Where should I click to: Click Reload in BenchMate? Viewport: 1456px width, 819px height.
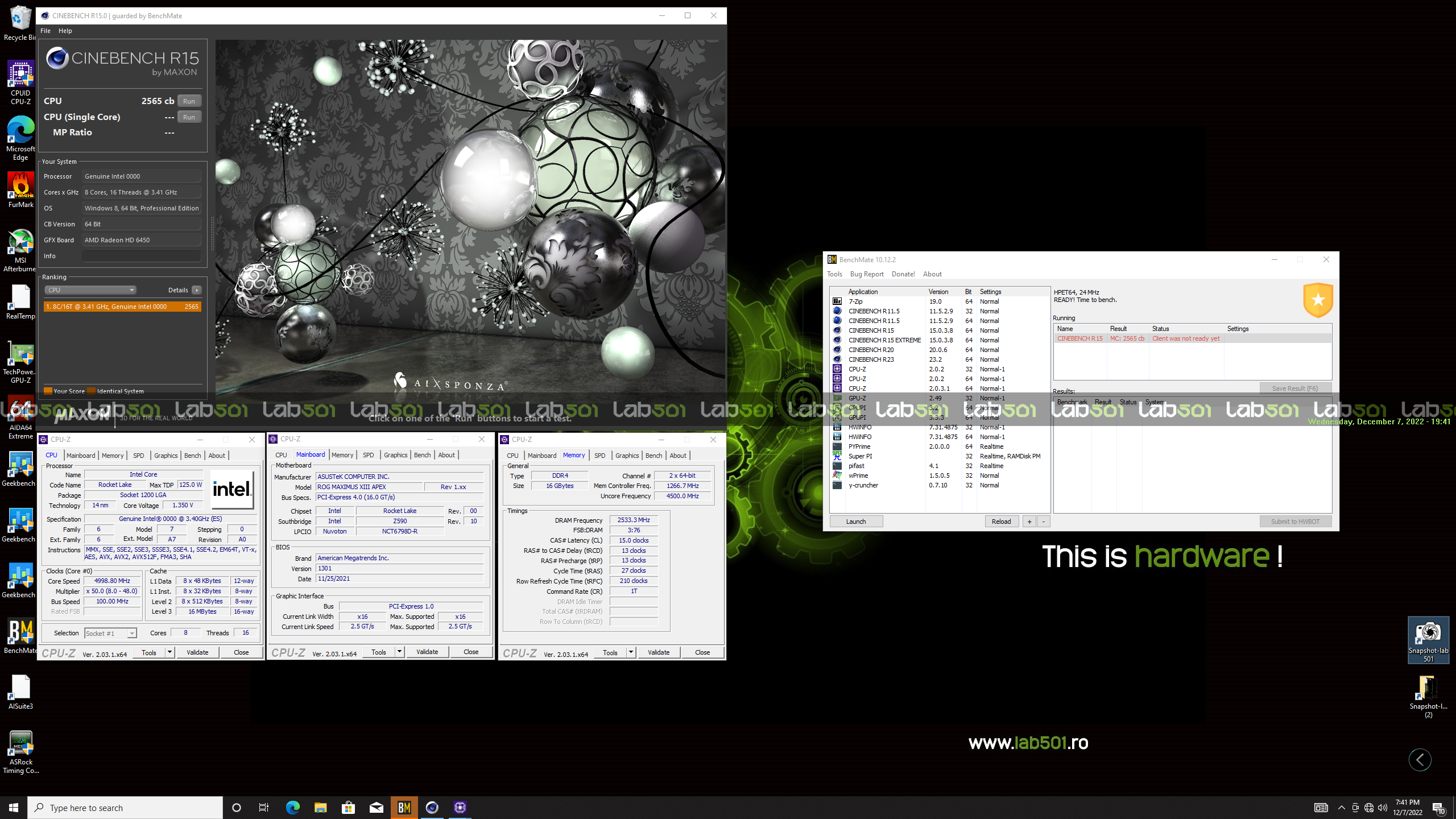coord(1002,522)
